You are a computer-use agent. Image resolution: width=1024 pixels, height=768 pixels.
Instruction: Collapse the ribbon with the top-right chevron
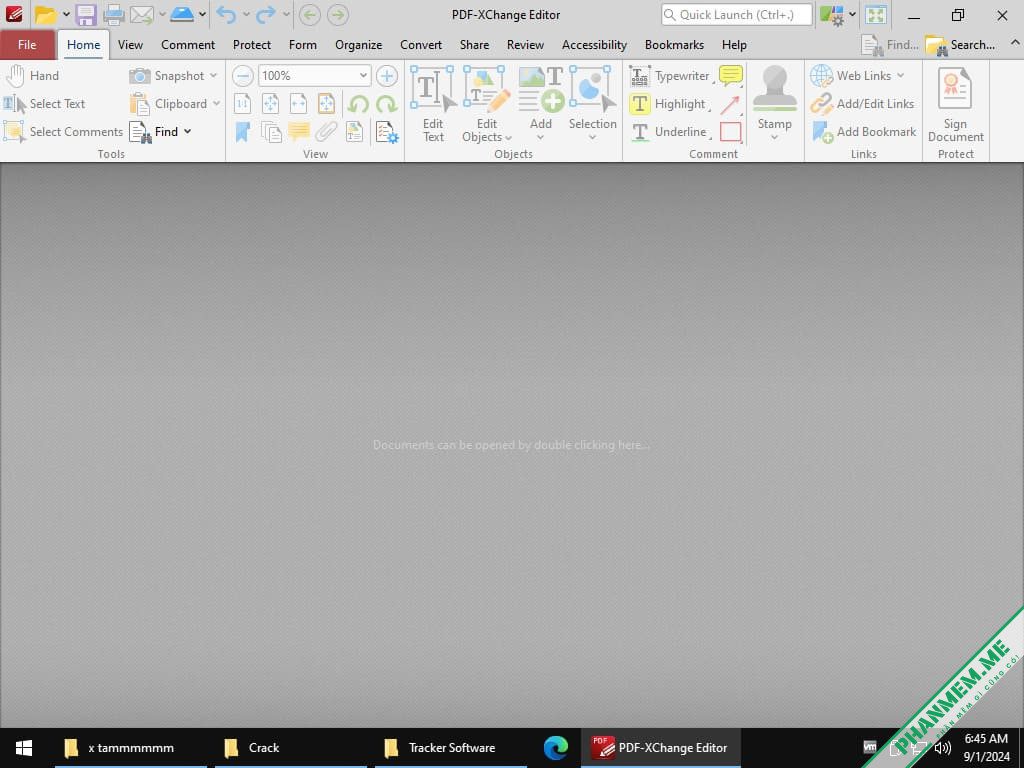(x=1015, y=42)
